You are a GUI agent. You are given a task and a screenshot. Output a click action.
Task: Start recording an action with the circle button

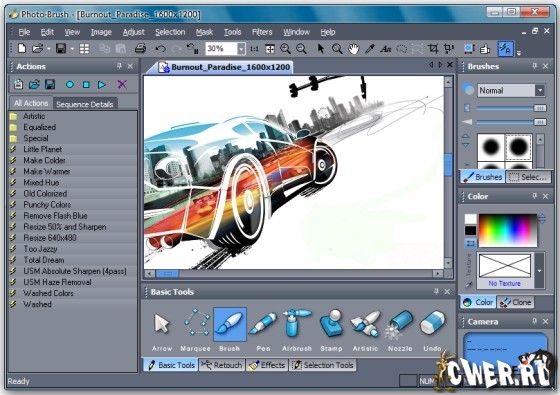tap(70, 85)
